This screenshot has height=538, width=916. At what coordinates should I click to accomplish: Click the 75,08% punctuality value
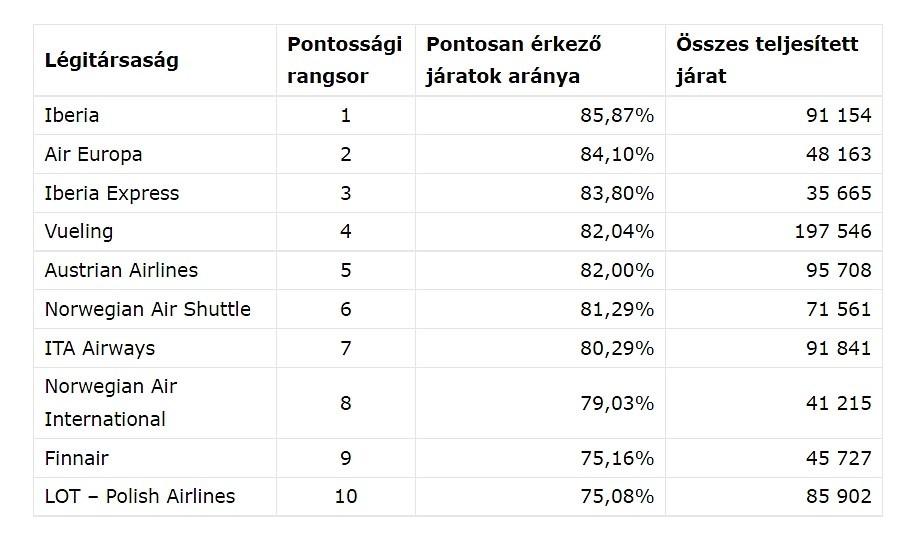[x=617, y=496]
